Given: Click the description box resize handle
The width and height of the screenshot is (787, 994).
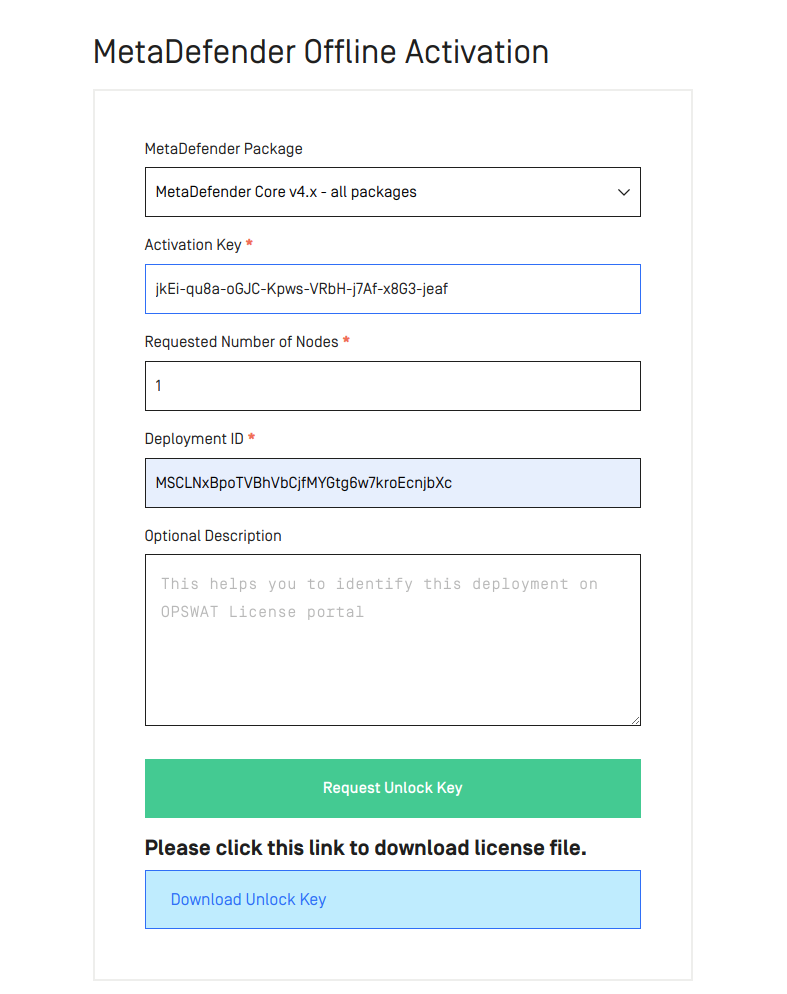Looking at the screenshot, I should (x=635, y=721).
